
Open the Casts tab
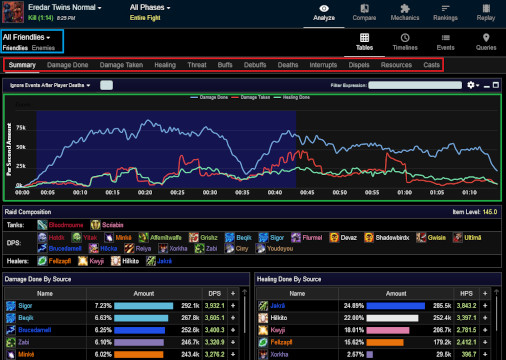[431, 65]
